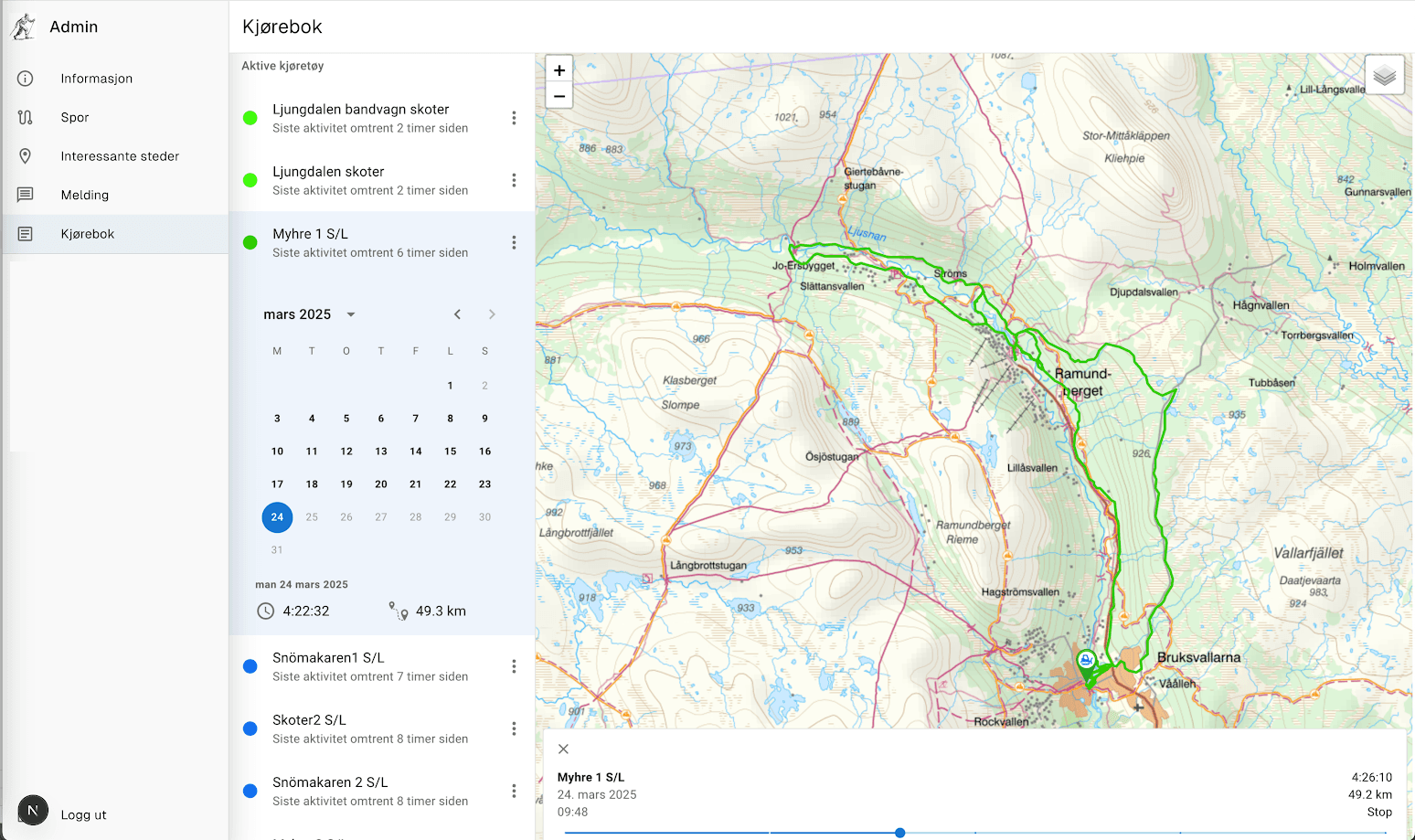The width and height of the screenshot is (1415, 840).
Task: Zoom in on the map
Action: [559, 70]
